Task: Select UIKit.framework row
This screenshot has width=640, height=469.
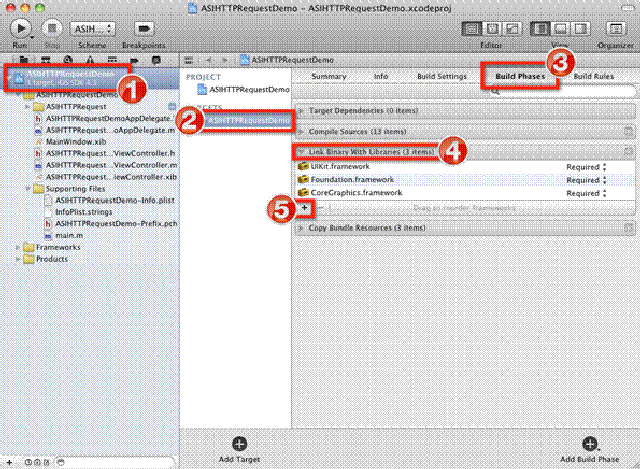Action: (464, 167)
